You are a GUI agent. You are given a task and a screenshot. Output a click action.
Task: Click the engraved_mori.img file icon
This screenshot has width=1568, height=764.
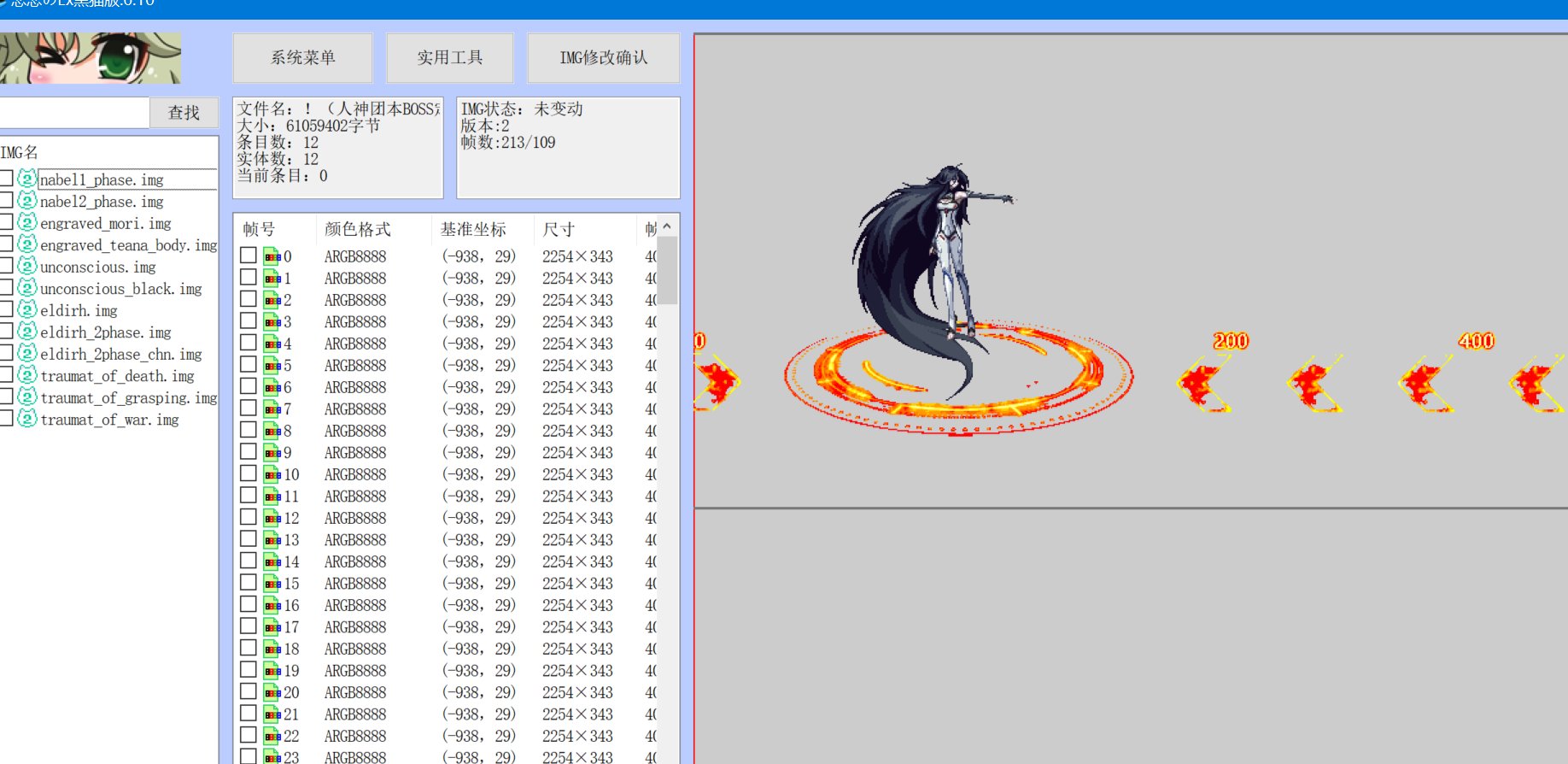pyautogui.click(x=27, y=222)
